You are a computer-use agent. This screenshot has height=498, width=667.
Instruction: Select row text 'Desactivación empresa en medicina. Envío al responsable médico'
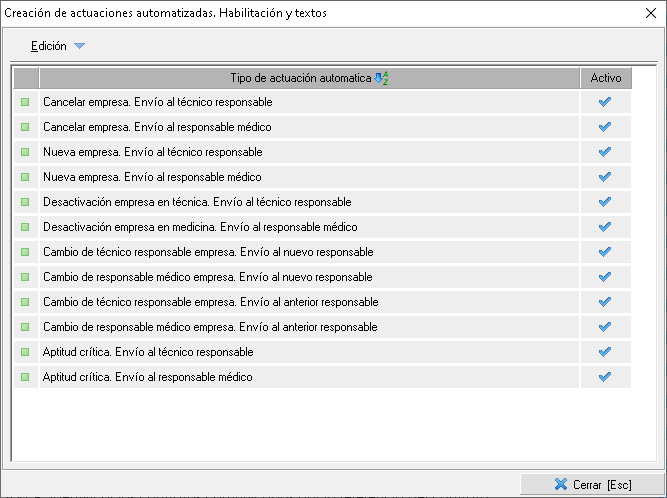pyautogui.click(x=200, y=227)
